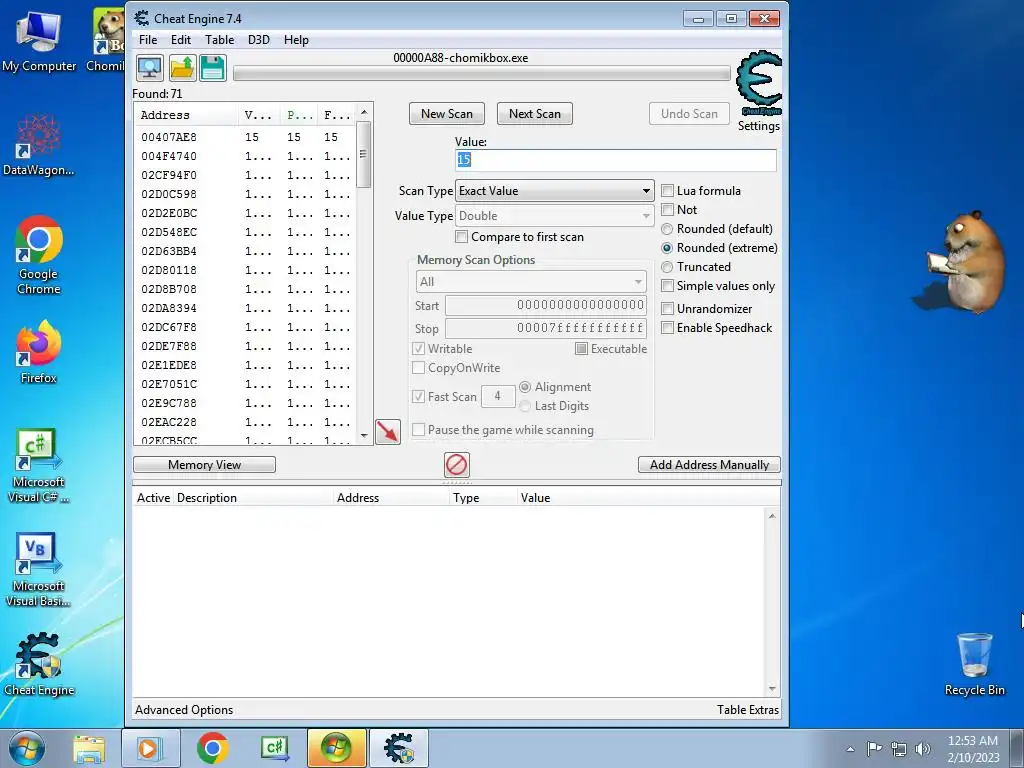The width and height of the screenshot is (1024, 768).
Task: Open Settings via the Cheat Engine logo
Action: point(759,84)
